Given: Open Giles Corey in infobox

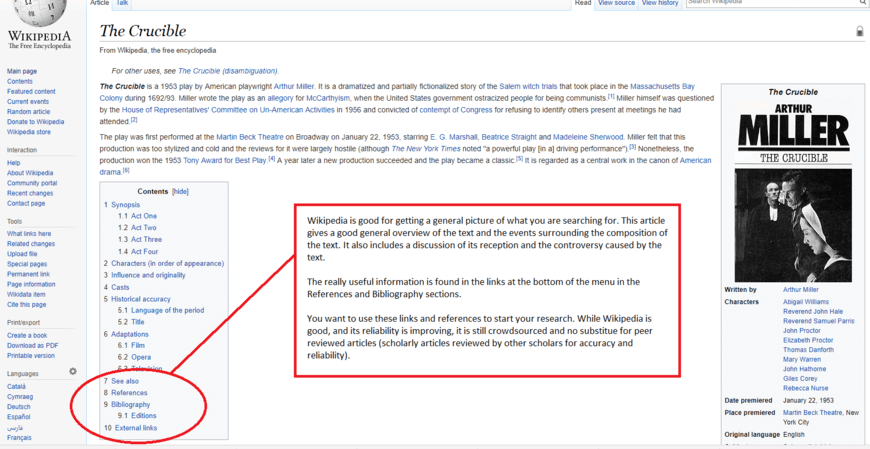Looking at the screenshot, I should (x=800, y=379).
